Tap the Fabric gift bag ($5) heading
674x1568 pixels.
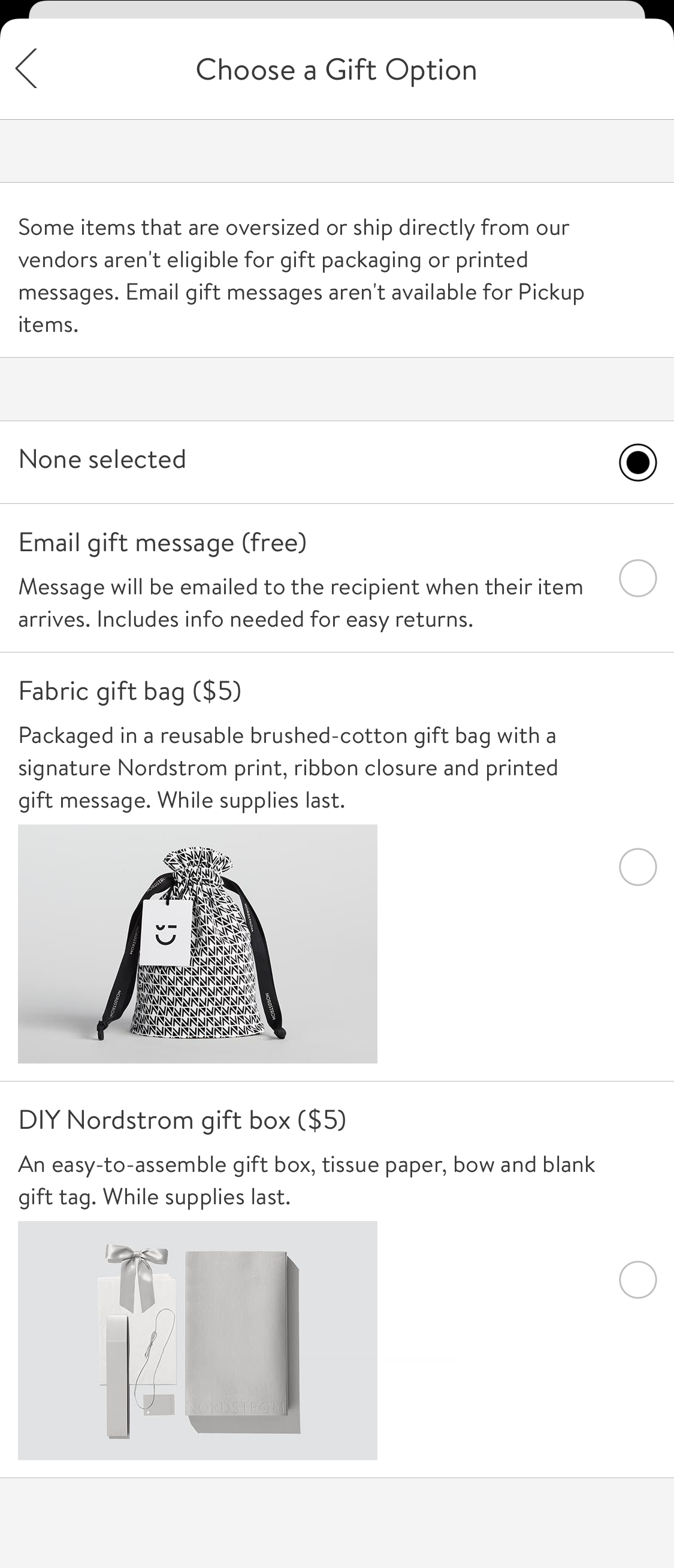pos(129,691)
